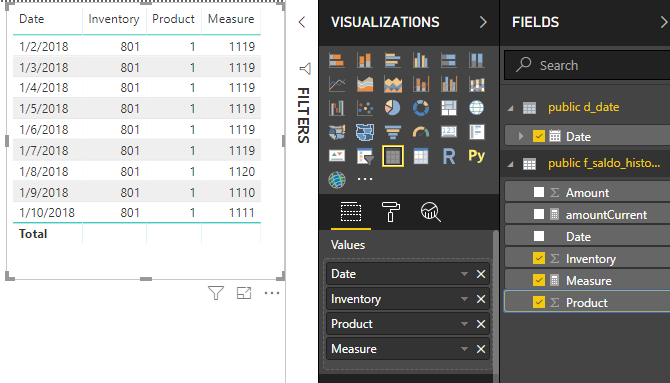Remove Measure from Values
This screenshot has width=670, height=383.
pos(481,349)
